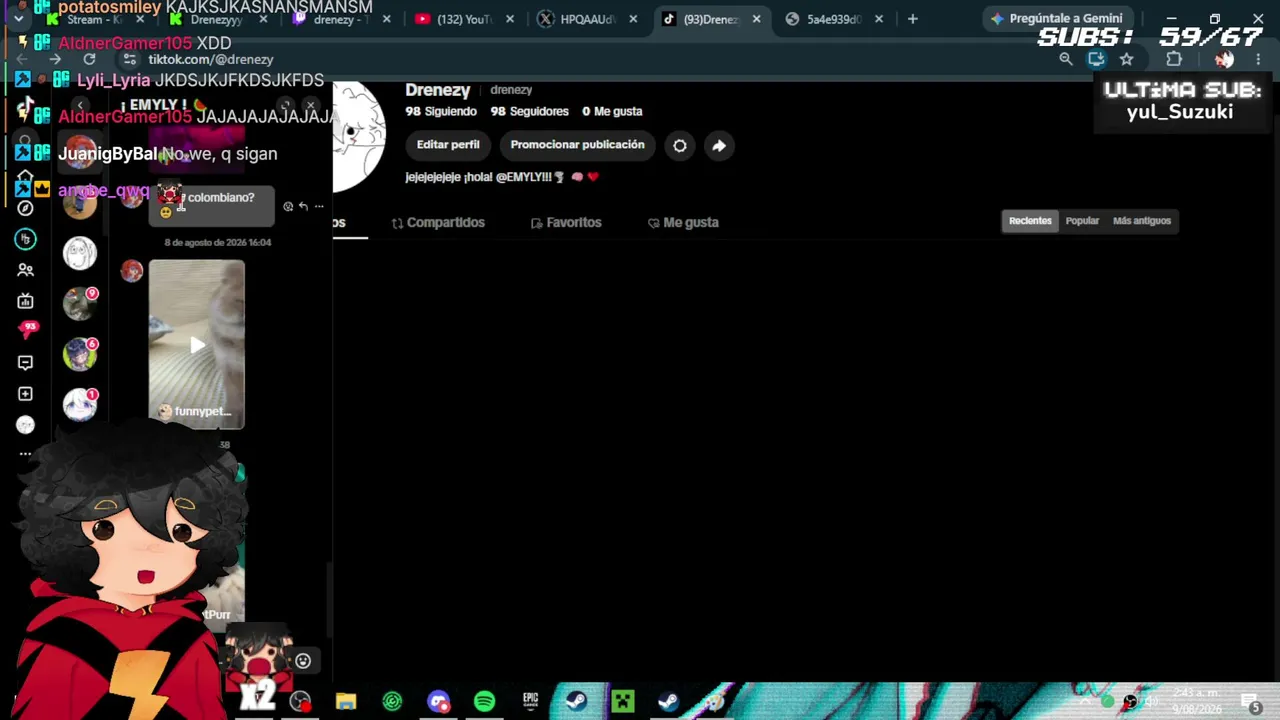Sort videos by Recientes

1030,221
